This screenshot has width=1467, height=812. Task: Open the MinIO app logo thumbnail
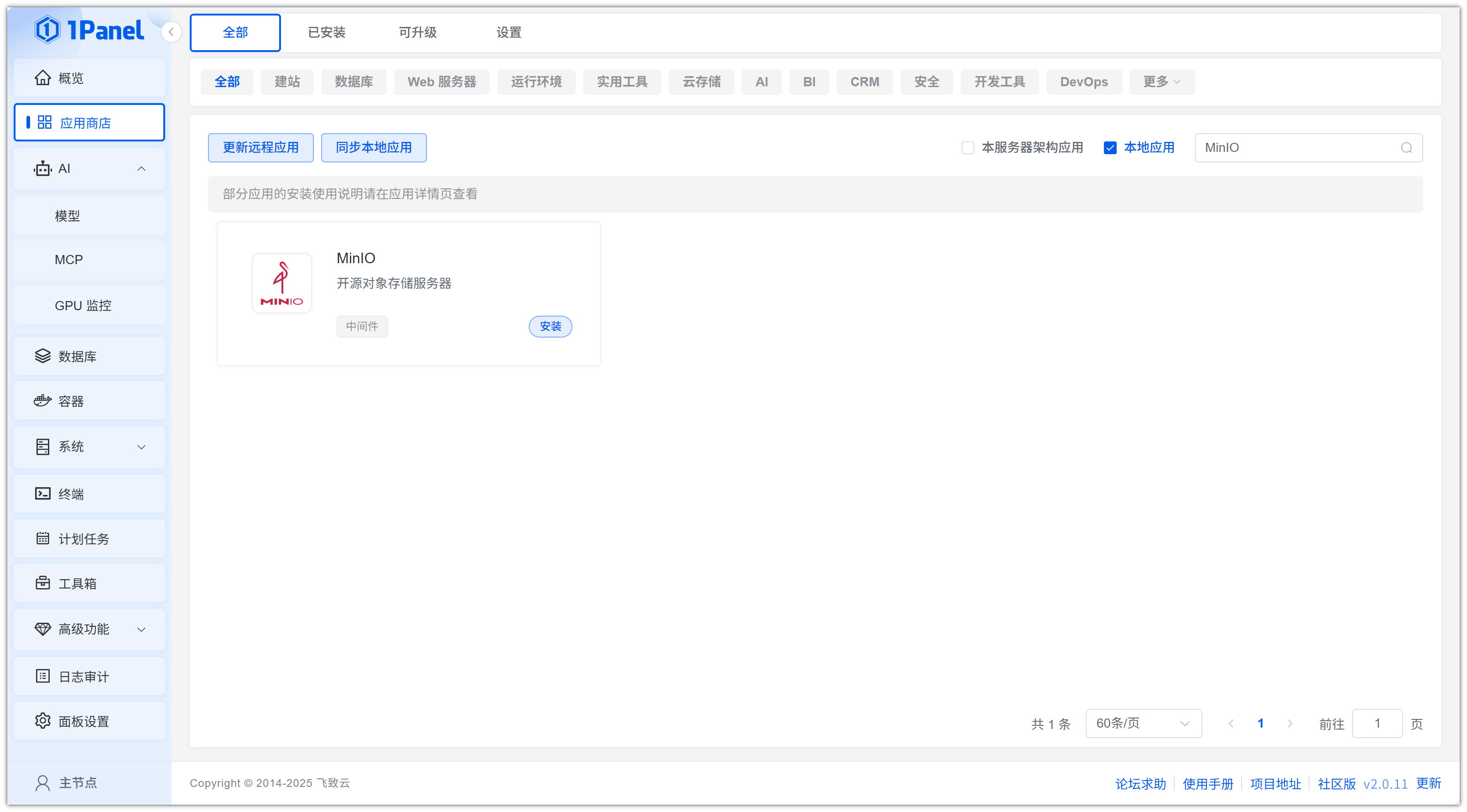[281, 283]
